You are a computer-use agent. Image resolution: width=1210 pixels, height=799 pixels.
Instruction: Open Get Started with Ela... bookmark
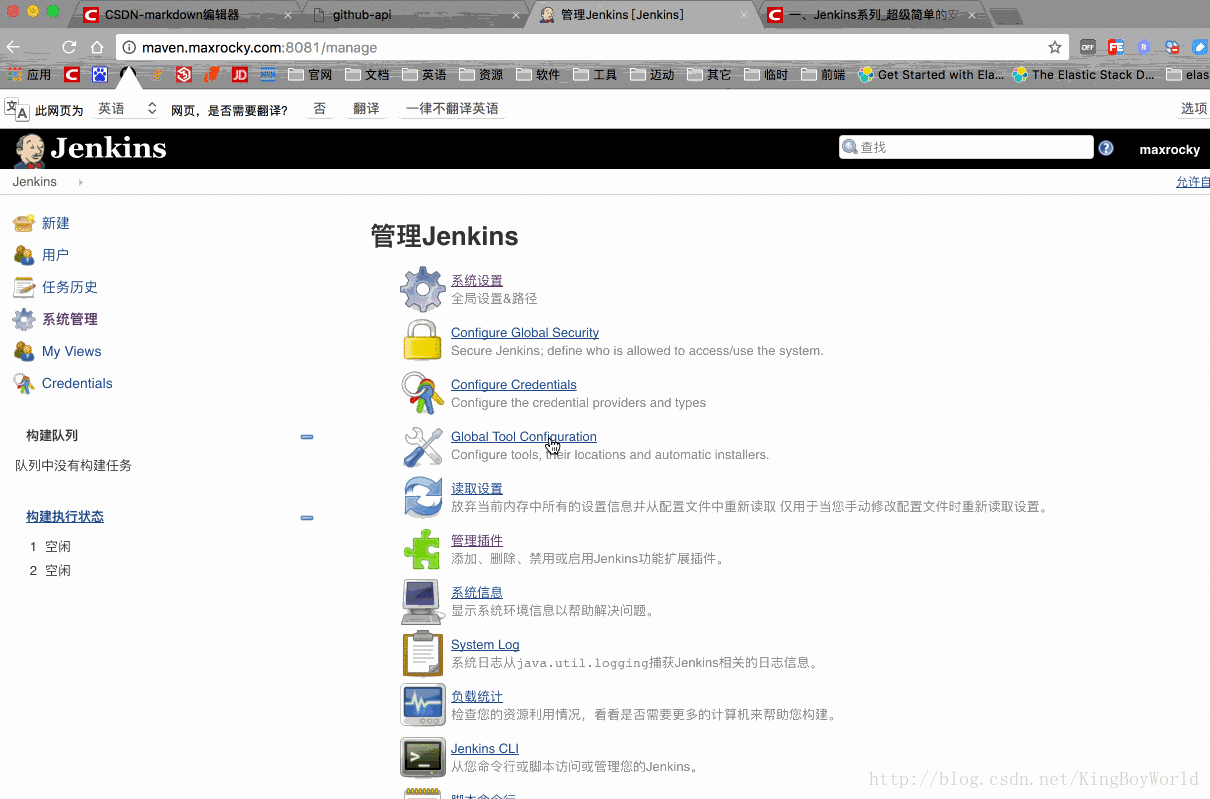(931, 74)
